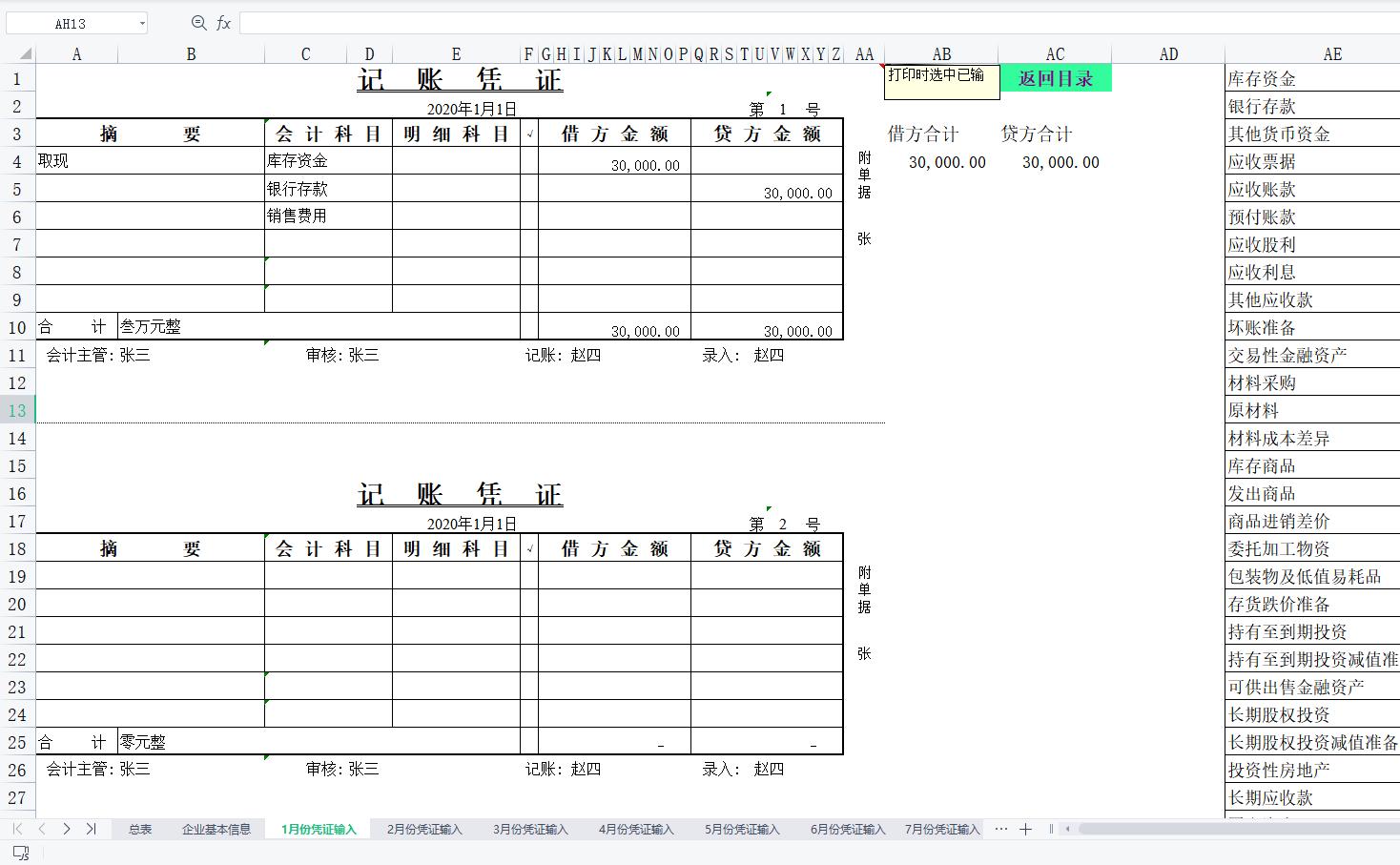Select 交易性金融资产 in the account list

pos(1312,355)
